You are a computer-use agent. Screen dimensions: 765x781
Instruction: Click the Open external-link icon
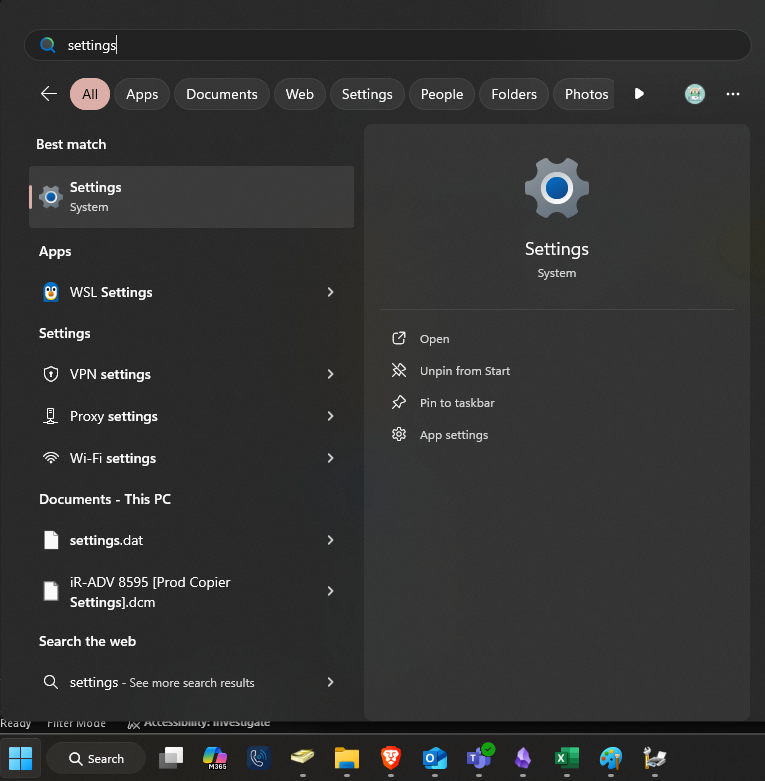[399, 338]
